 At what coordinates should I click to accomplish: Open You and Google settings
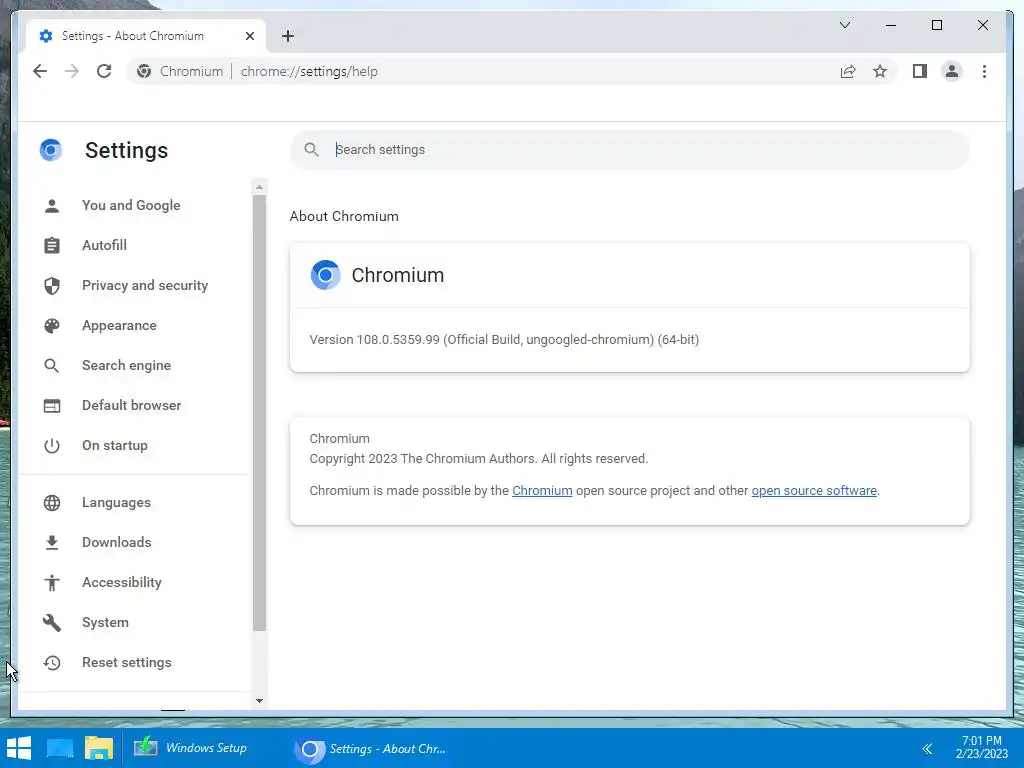[131, 205]
